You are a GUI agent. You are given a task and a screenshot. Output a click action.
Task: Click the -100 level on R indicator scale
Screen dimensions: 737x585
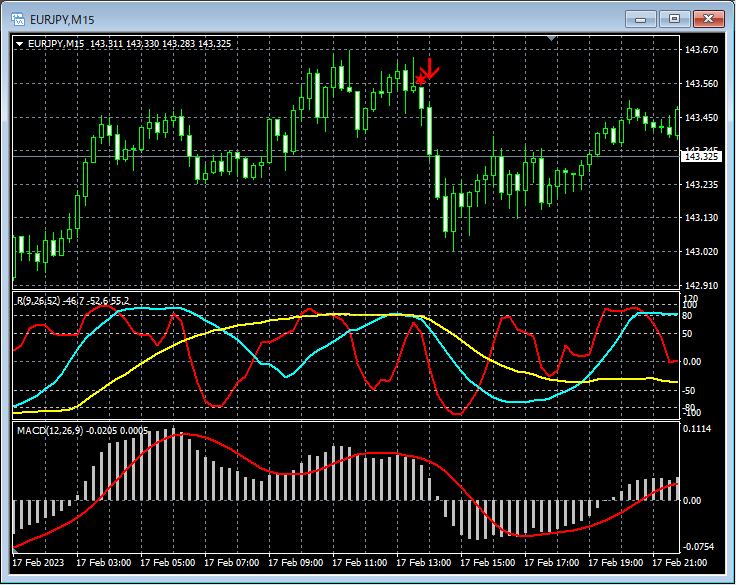pyautogui.click(x=691, y=413)
